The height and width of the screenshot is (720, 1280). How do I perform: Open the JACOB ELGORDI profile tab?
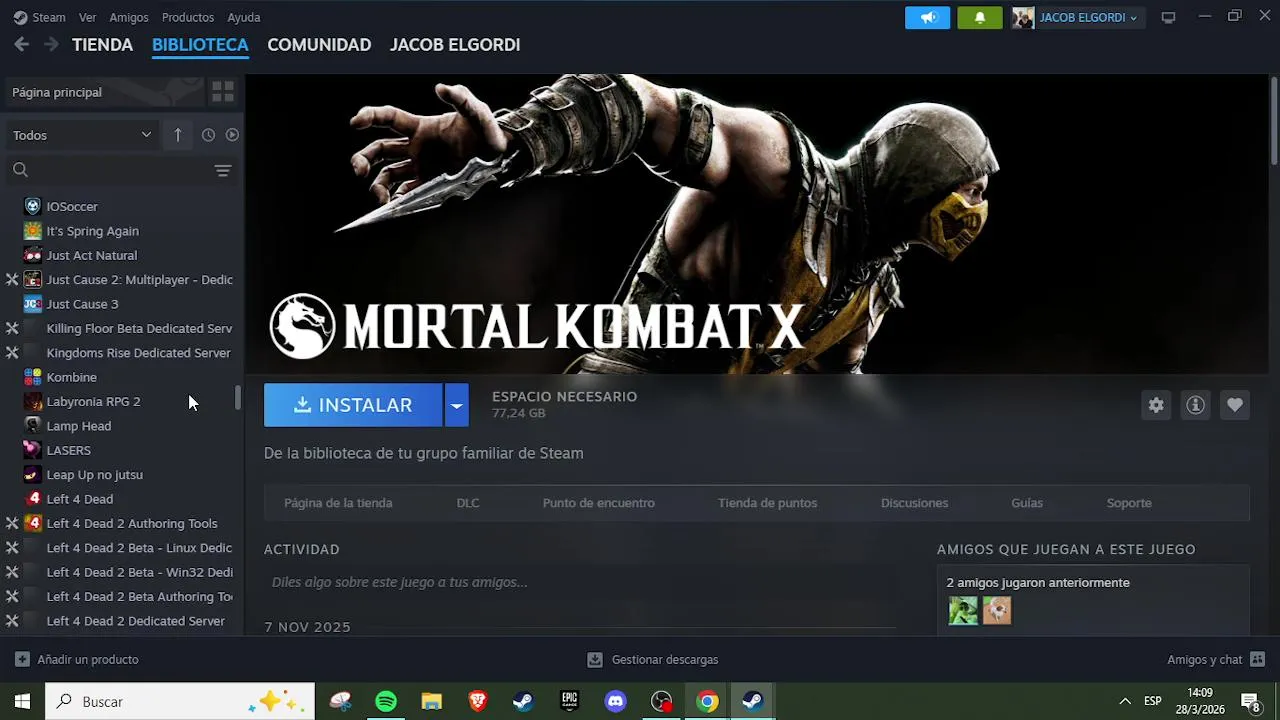pos(455,44)
